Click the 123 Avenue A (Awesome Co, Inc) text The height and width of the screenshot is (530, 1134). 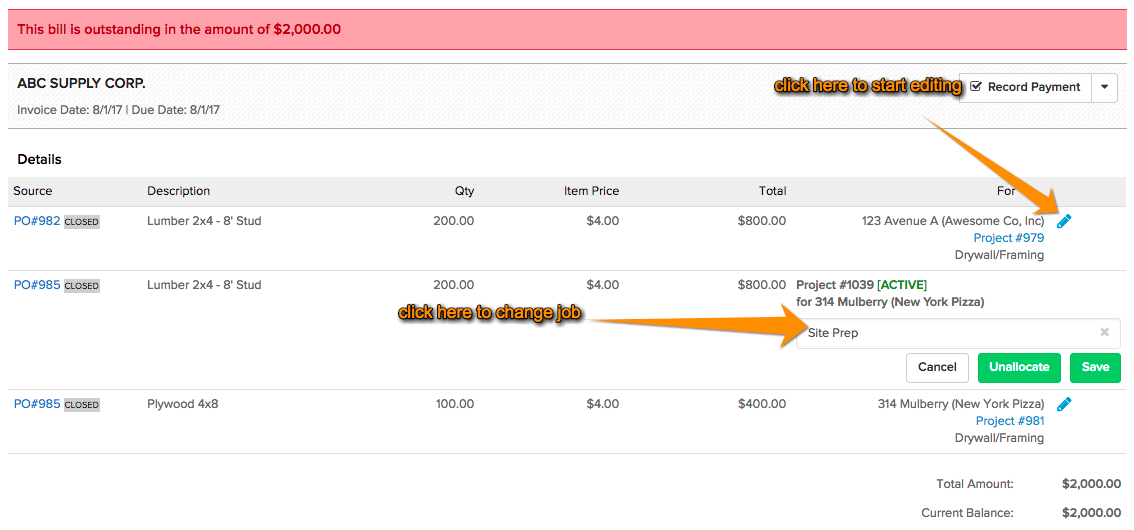pos(953,221)
